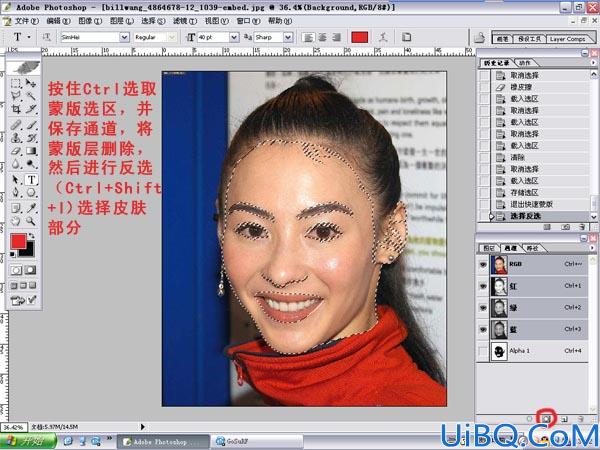
Task: Select the Blur tool
Action: click(x=16, y=164)
